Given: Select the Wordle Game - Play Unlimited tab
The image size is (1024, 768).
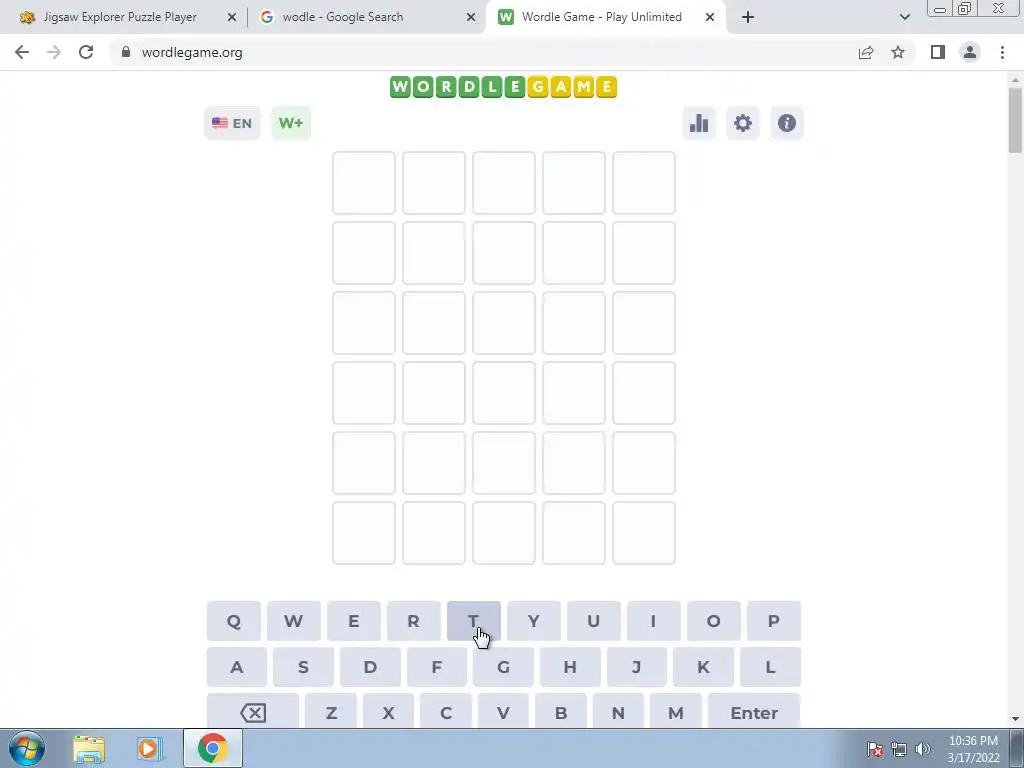Looking at the screenshot, I should 601,17.
